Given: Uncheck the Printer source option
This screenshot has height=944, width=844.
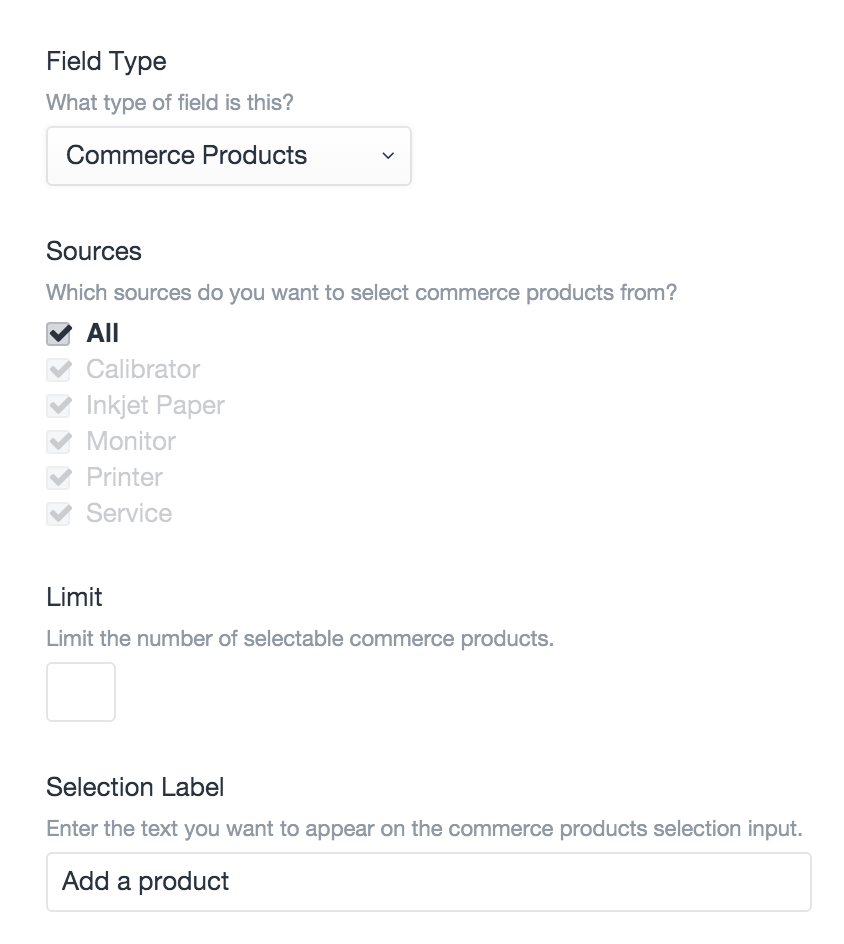Looking at the screenshot, I should [x=58, y=477].
